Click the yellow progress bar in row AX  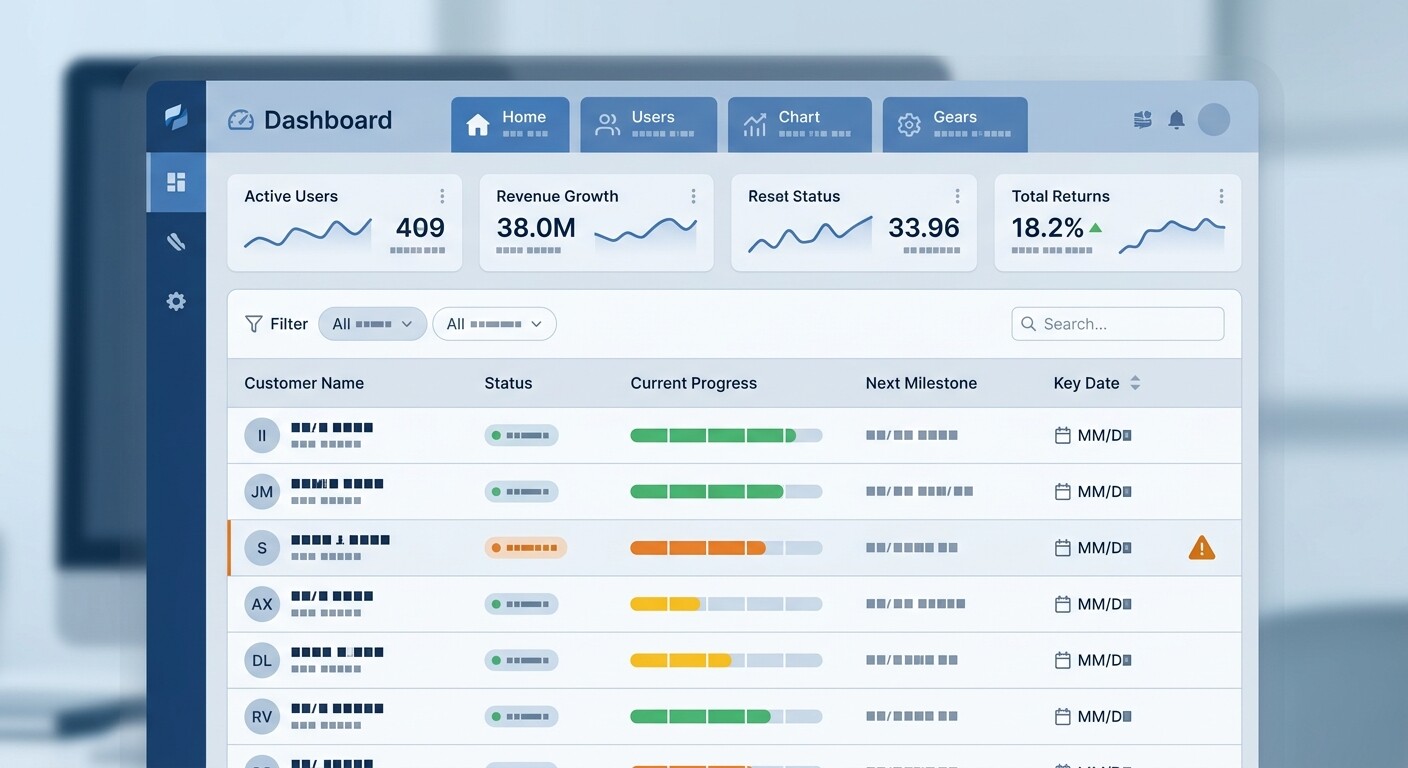tap(726, 604)
